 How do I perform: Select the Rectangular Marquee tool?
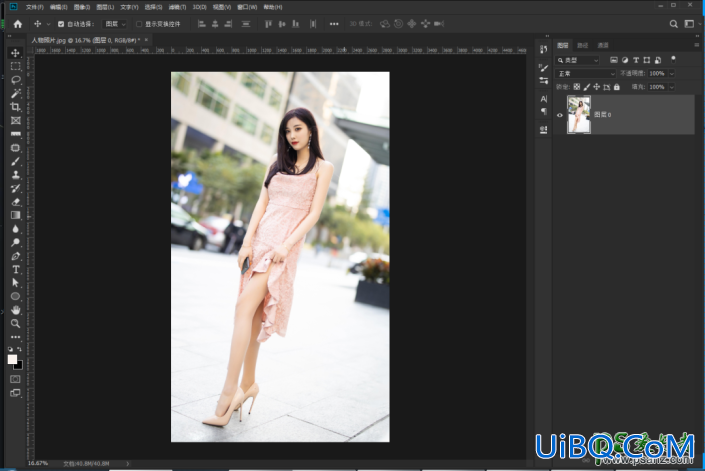coord(15,67)
